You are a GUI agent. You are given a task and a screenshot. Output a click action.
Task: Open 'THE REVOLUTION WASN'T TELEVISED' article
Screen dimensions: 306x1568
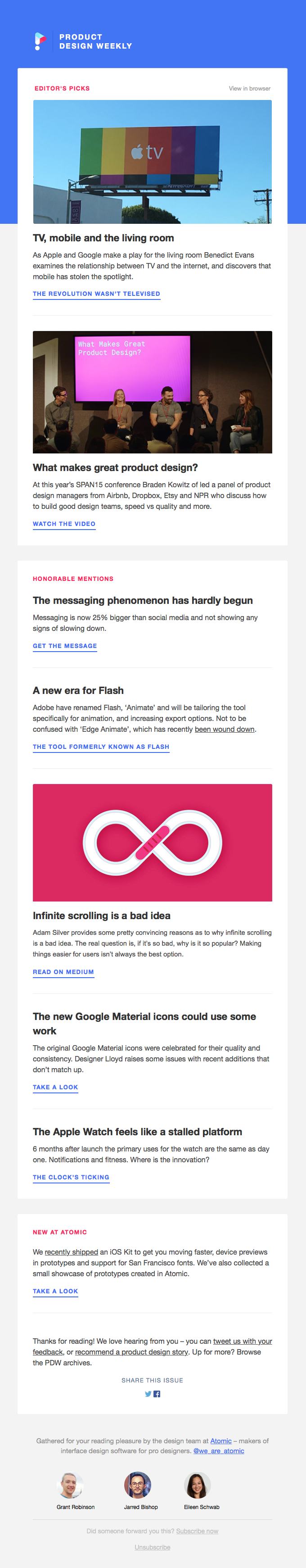tap(95, 294)
